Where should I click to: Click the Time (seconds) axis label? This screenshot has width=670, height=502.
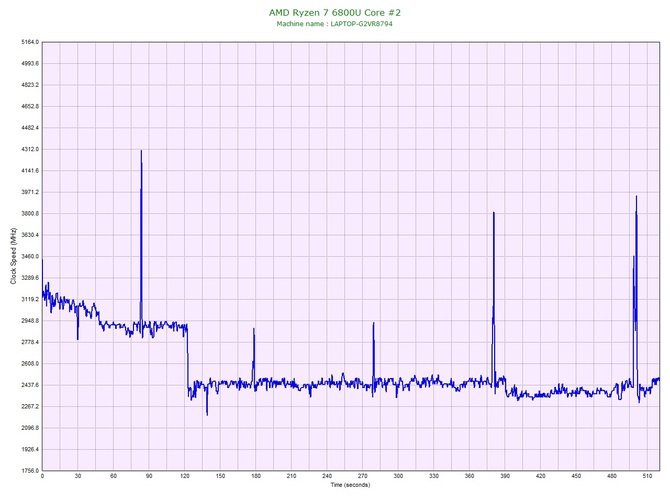coord(350,484)
